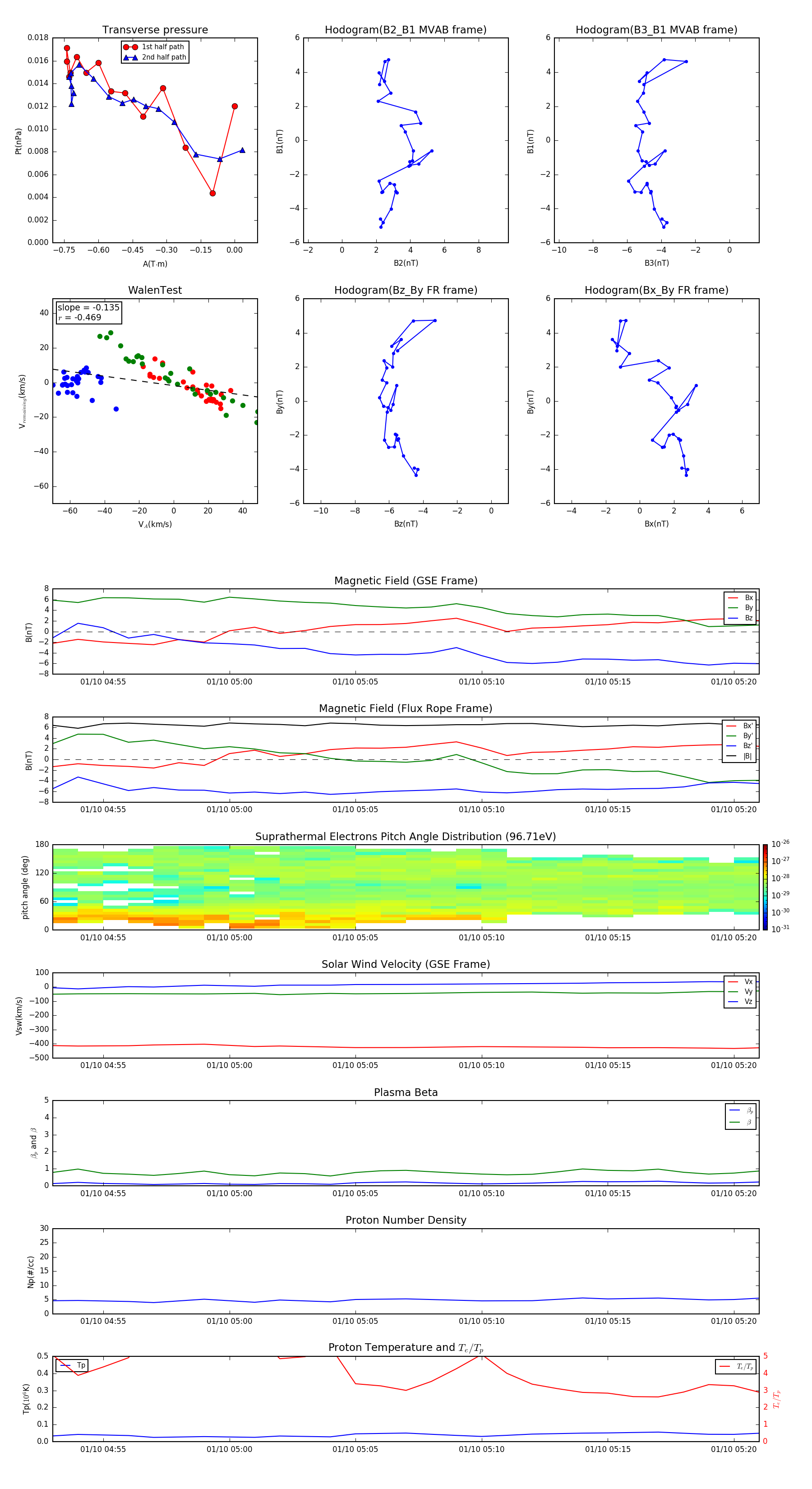Image resolution: width=812 pixels, height=1489 pixels.
Task: Click the "Magnetic Field (GSE Frame)" title
Action: click(406, 581)
